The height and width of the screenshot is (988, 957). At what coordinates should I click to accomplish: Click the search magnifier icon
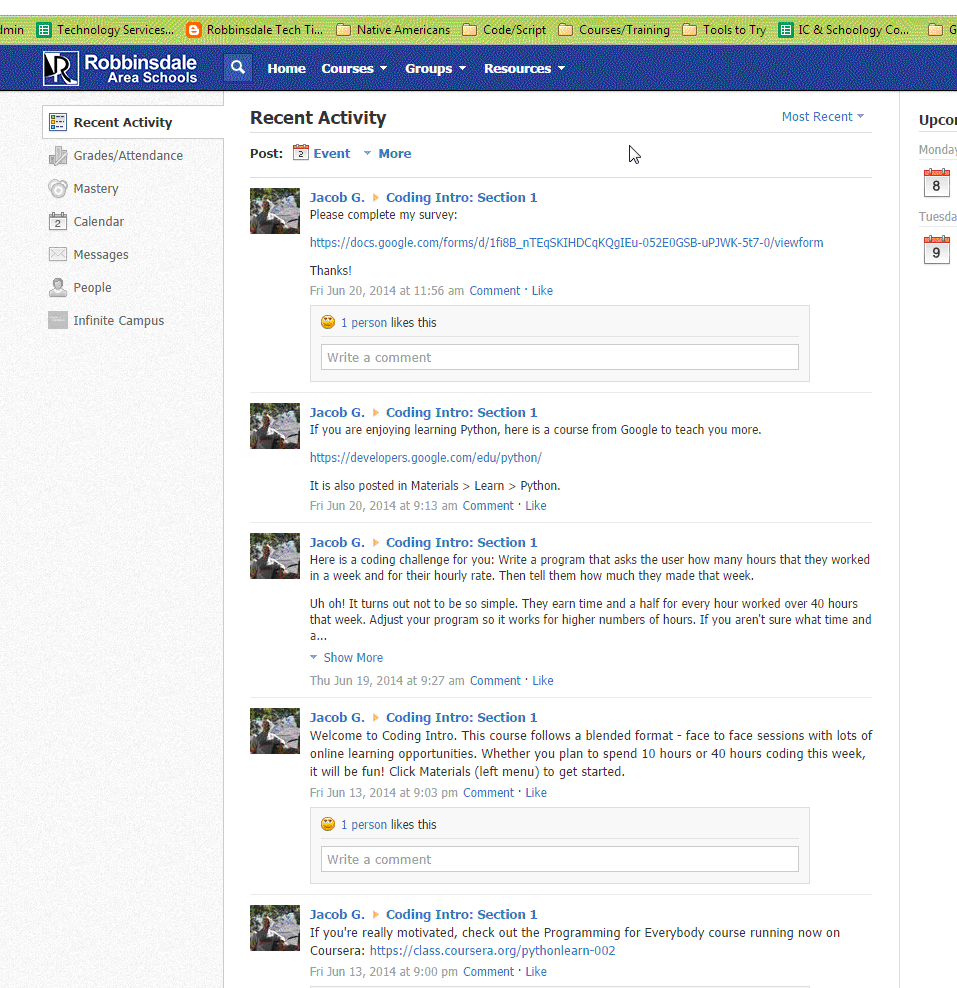click(238, 67)
